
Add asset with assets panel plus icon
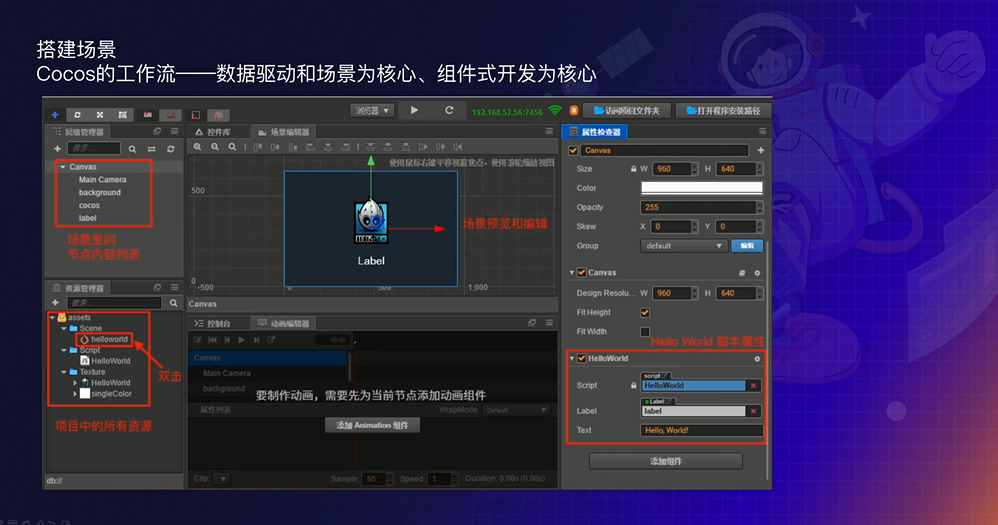click(x=55, y=303)
